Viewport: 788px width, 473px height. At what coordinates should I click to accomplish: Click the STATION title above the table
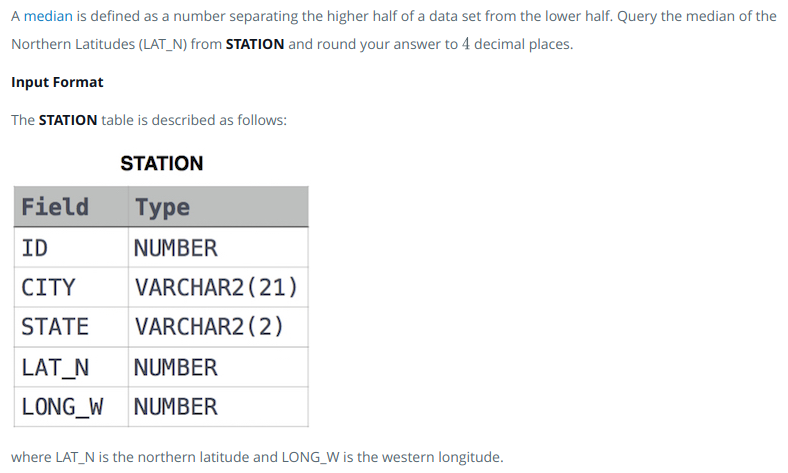pos(162,163)
